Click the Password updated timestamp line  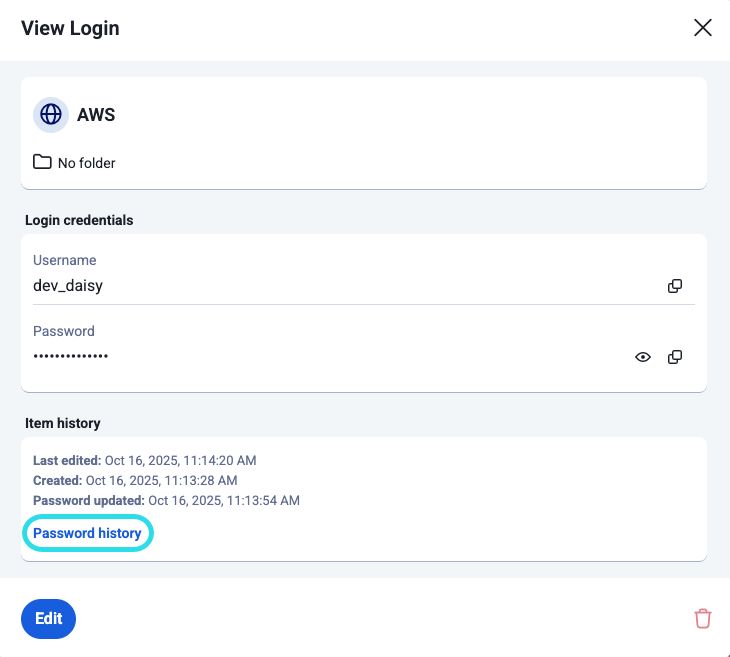166,500
